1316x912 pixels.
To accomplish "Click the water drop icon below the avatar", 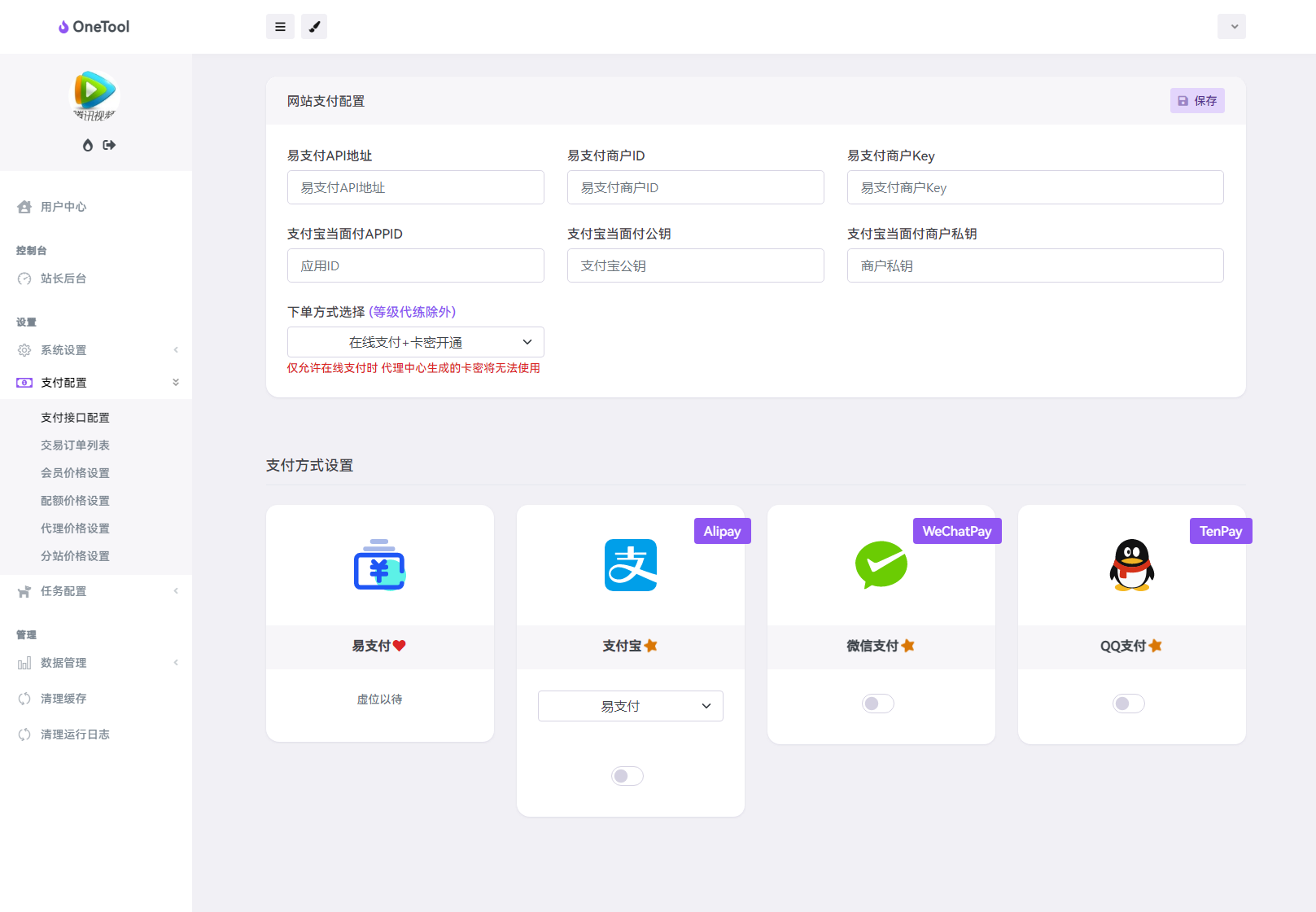I will point(87,145).
